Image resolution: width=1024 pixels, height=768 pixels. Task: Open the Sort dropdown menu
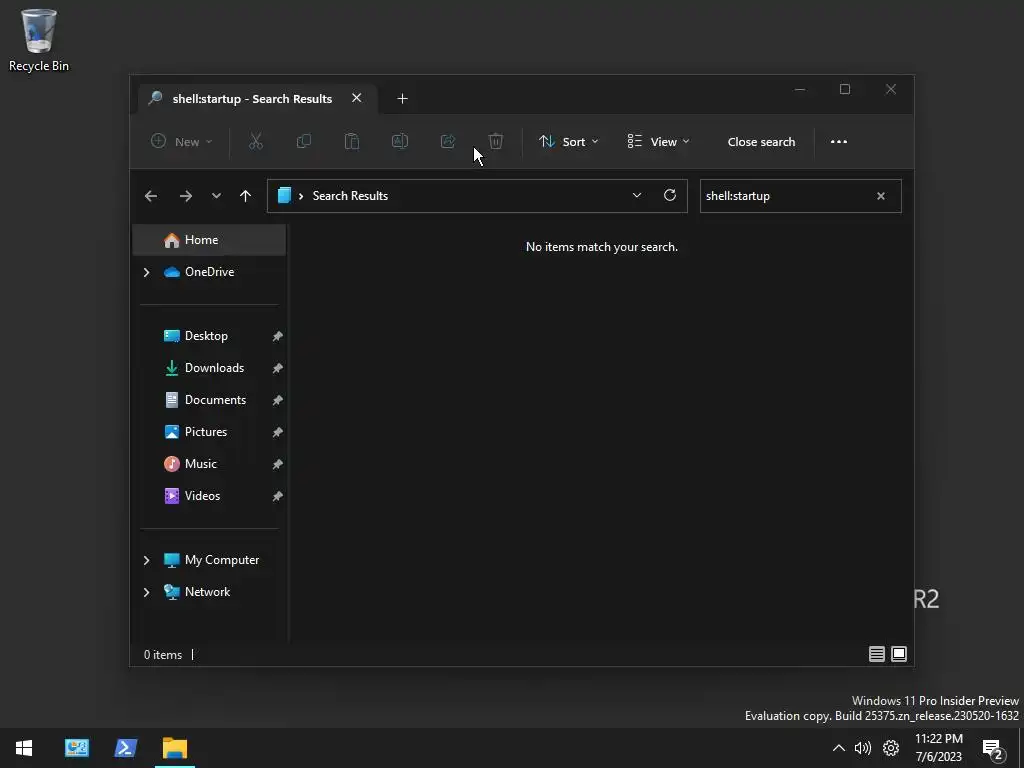click(568, 142)
